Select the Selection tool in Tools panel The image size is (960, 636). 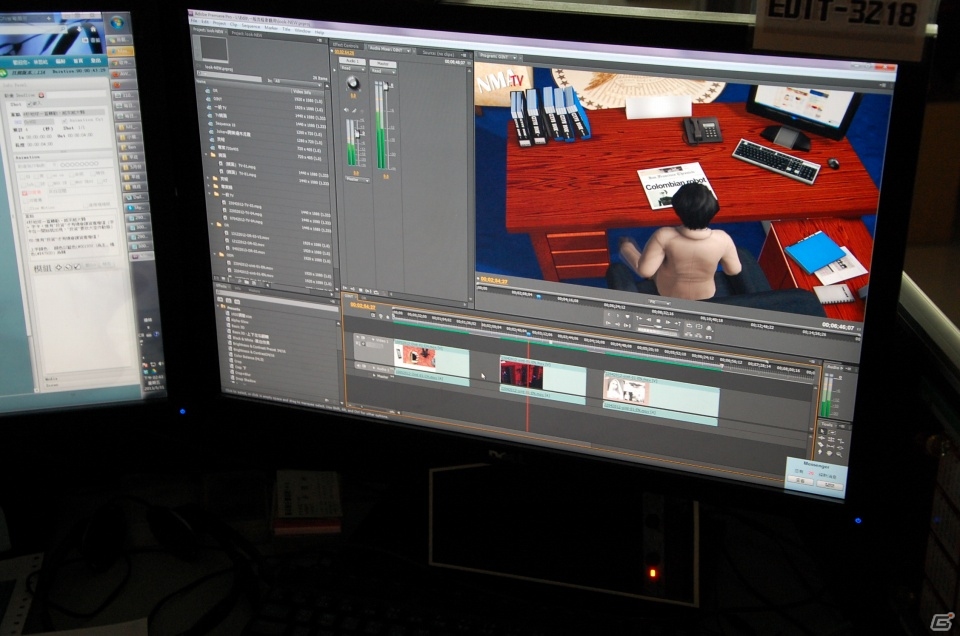tap(822, 432)
